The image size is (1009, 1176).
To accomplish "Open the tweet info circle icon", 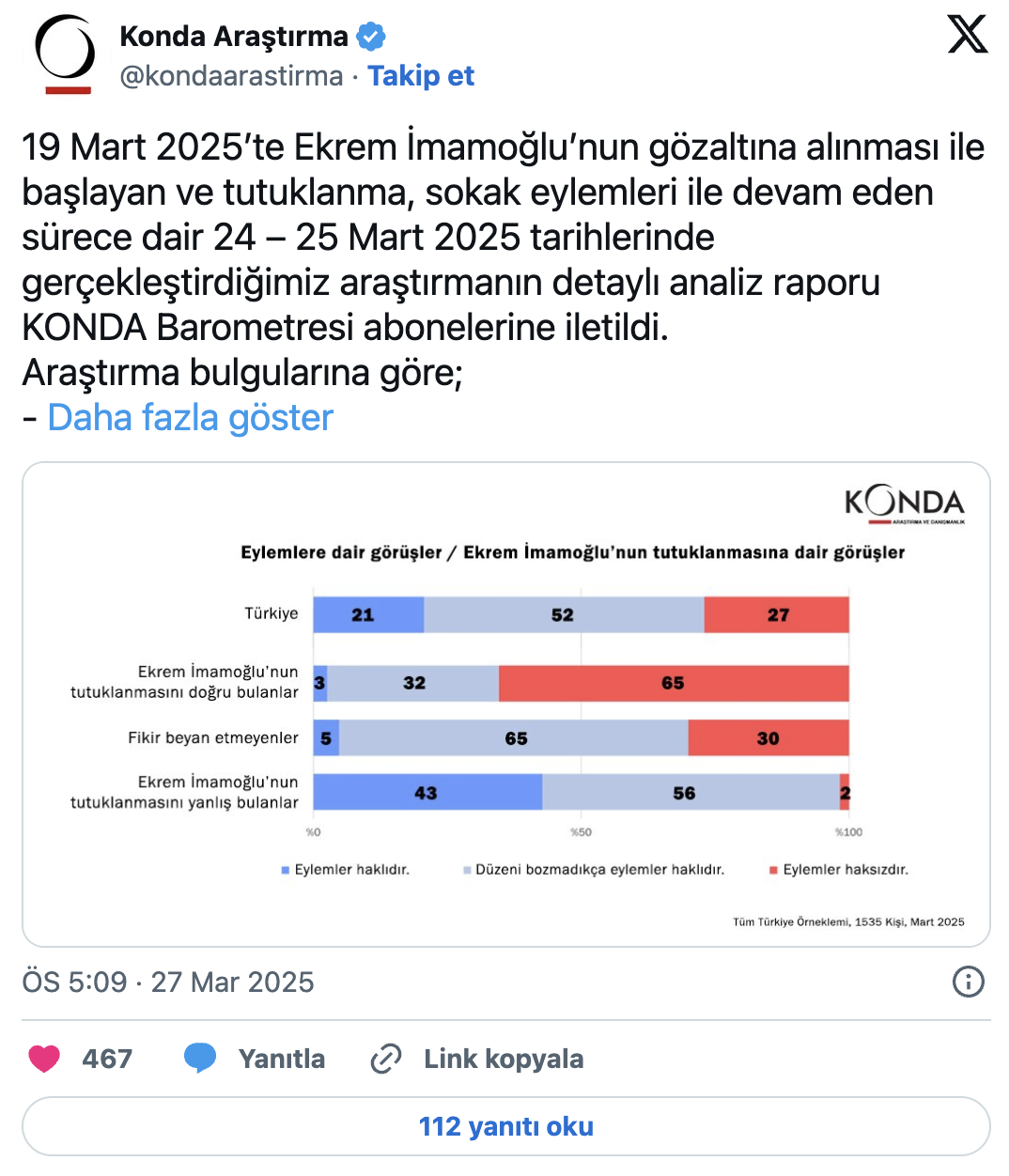I will (x=969, y=982).
